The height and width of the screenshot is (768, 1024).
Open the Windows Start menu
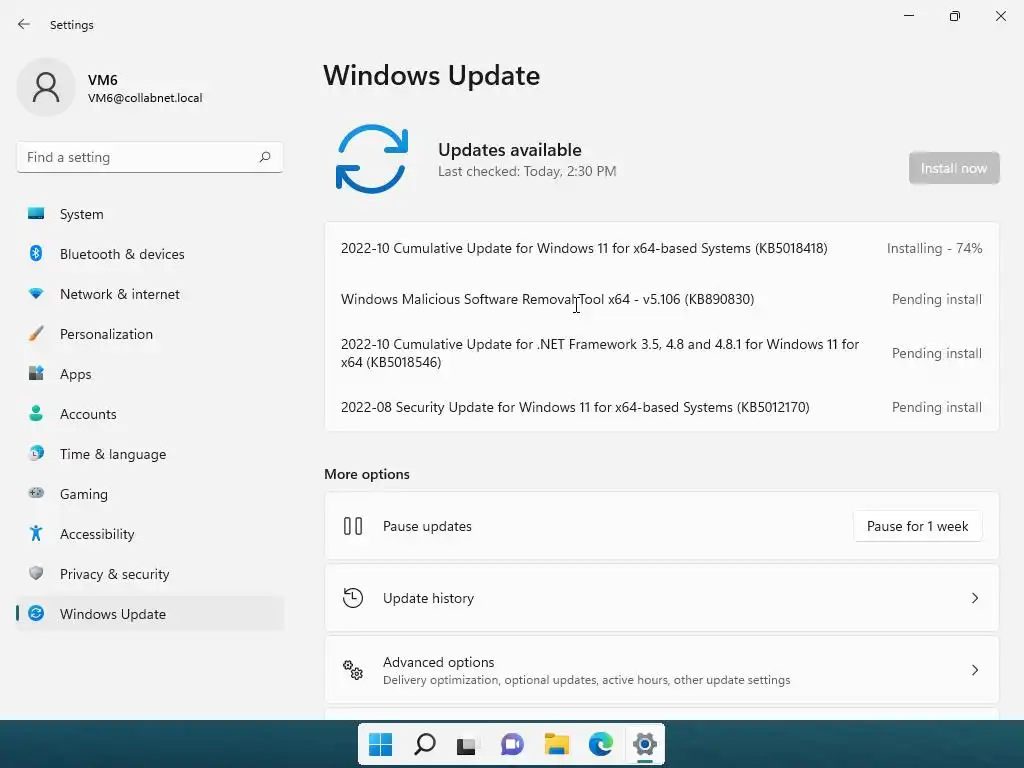(380, 744)
